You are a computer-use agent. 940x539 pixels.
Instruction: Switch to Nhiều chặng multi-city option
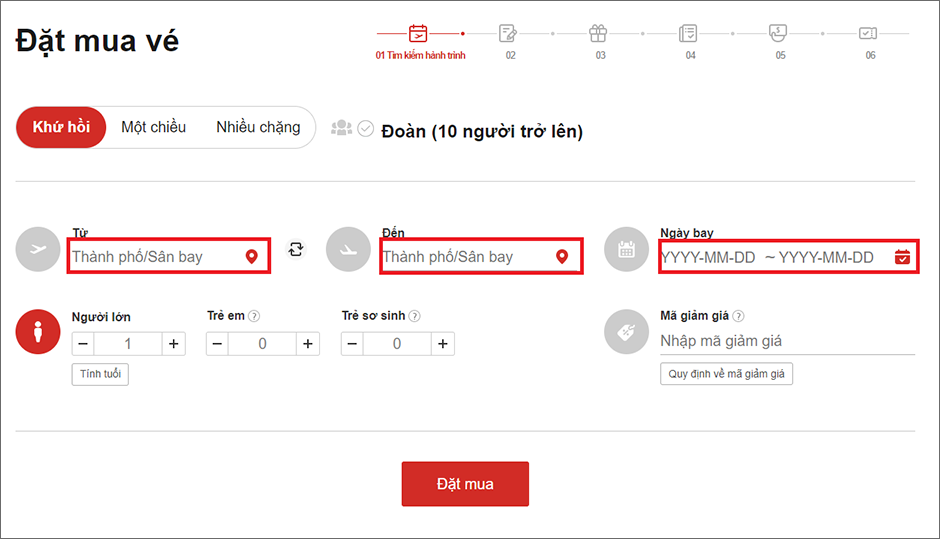(x=258, y=128)
